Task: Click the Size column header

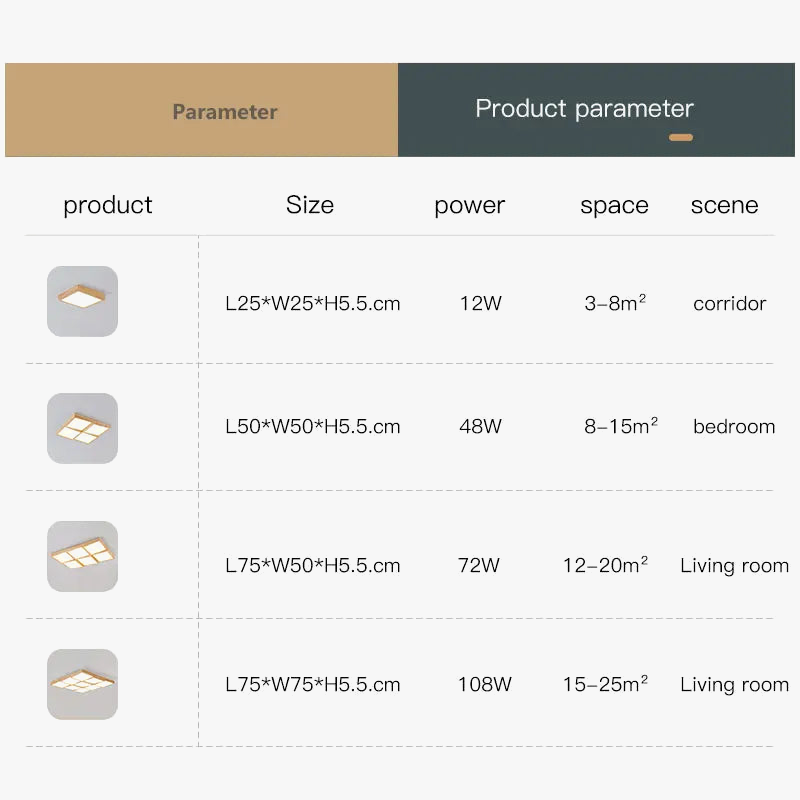Action: pyautogui.click(x=310, y=205)
